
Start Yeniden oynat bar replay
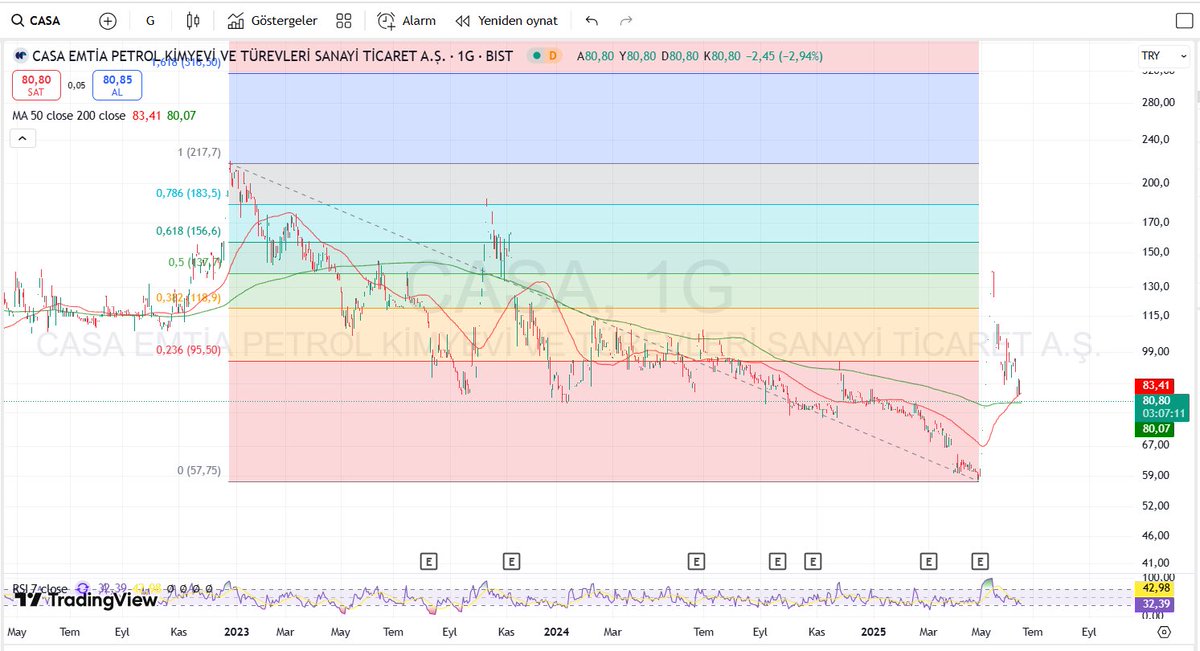[x=506, y=20]
